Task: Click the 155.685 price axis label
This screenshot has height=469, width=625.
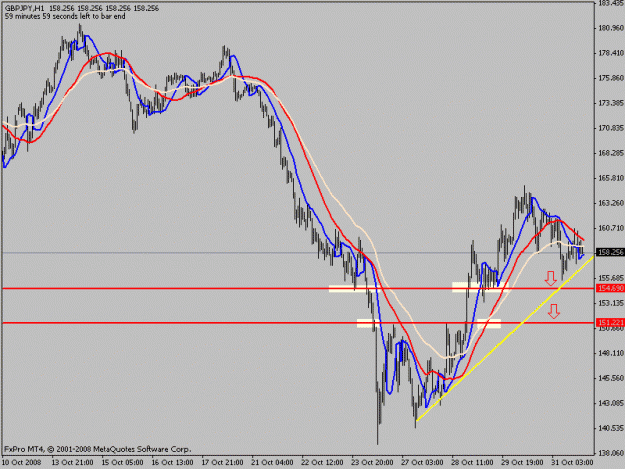Action: pos(611,278)
